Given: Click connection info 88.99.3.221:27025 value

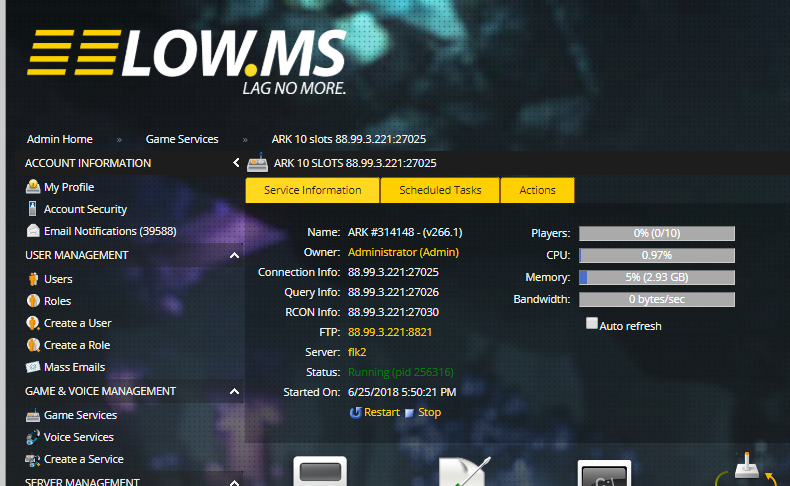Looking at the screenshot, I should [393, 272].
